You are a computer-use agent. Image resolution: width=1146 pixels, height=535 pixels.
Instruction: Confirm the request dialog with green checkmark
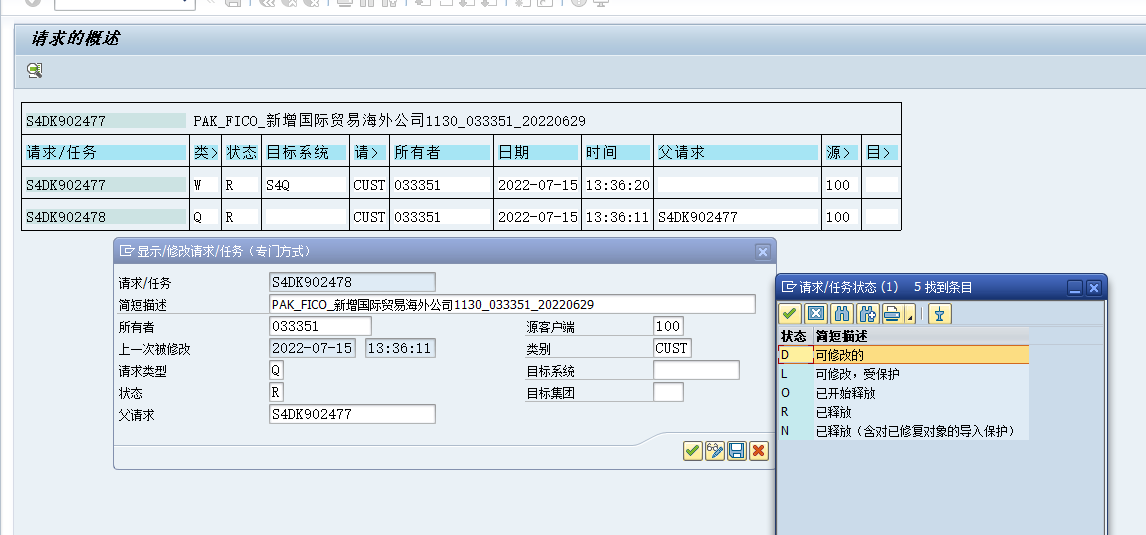pos(692,451)
